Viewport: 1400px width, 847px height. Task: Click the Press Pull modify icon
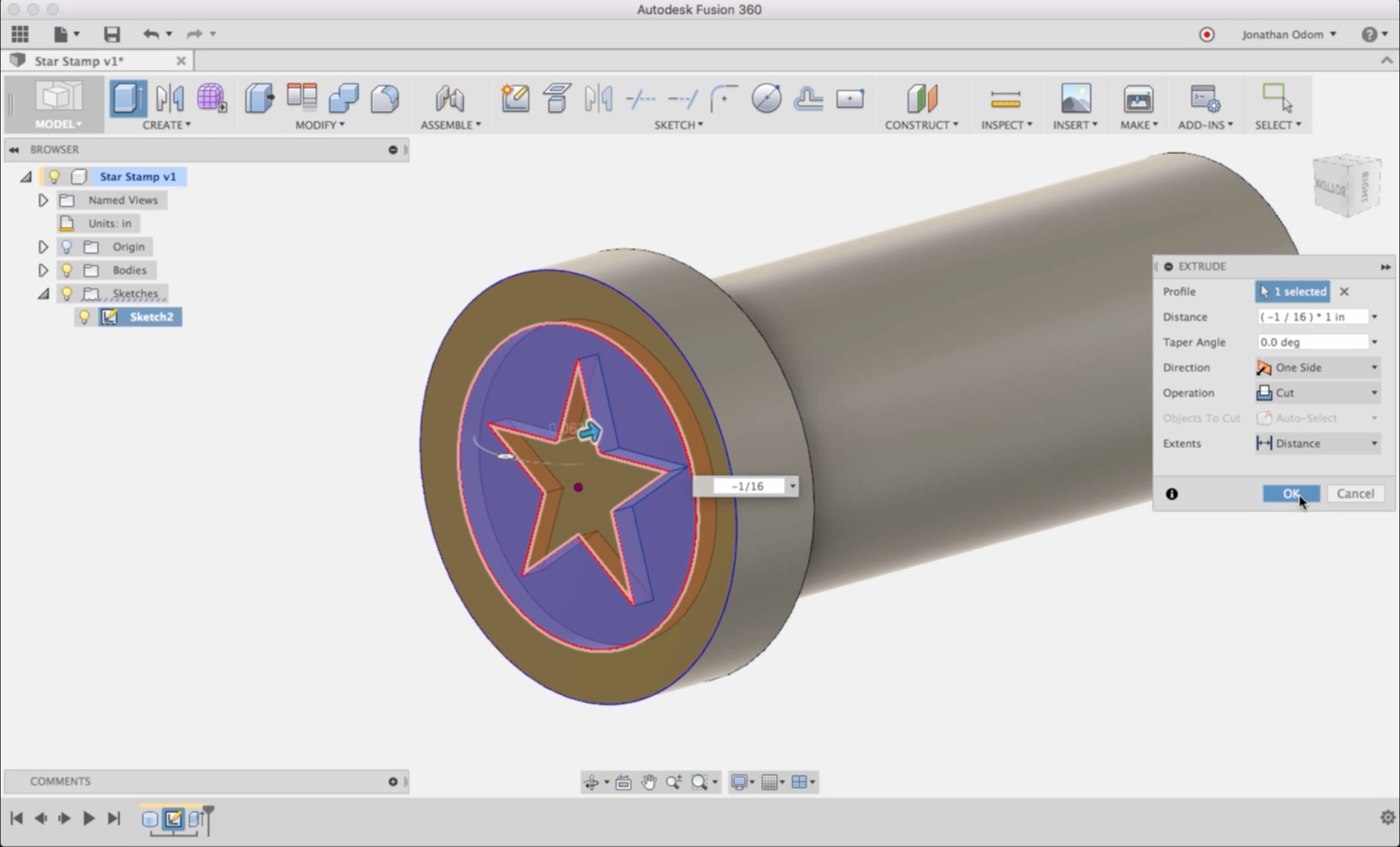(x=259, y=98)
